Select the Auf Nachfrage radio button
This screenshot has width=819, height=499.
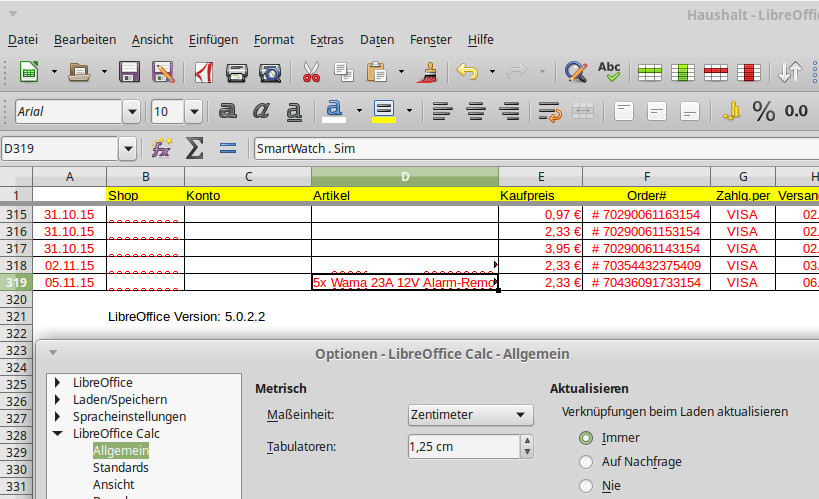pos(586,462)
